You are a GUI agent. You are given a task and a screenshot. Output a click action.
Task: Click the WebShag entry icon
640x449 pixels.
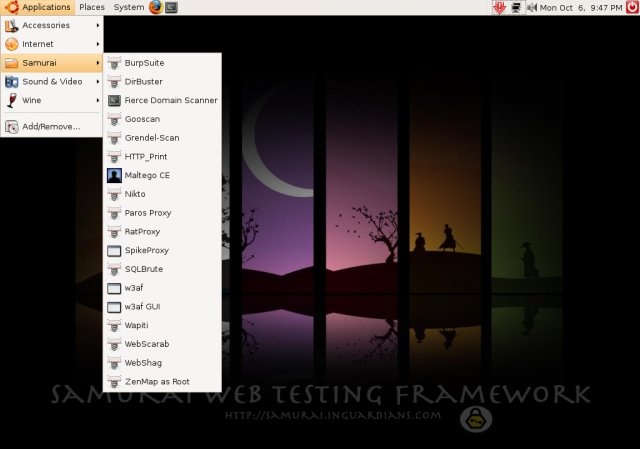click(x=114, y=363)
